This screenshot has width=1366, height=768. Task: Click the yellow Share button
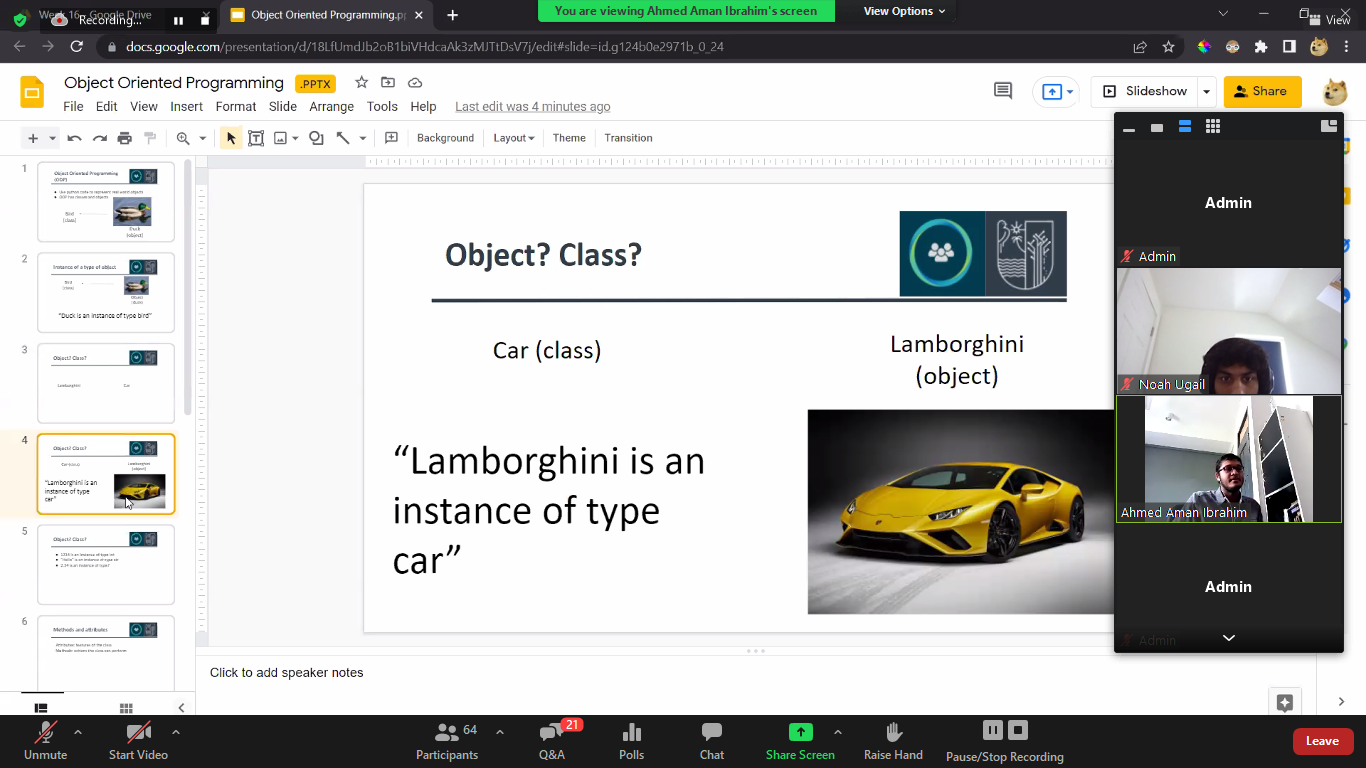click(1262, 91)
